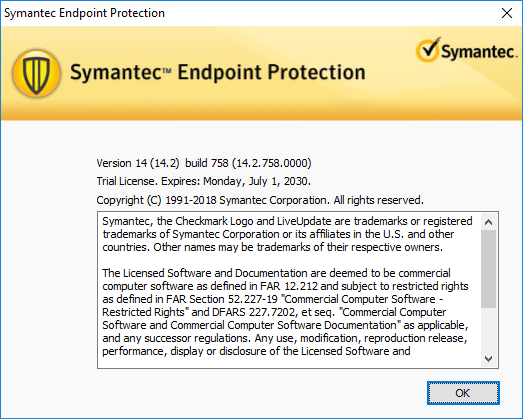The image size is (523, 419).
Task: Click the yellow shield logo icon
Action: click(36, 73)
